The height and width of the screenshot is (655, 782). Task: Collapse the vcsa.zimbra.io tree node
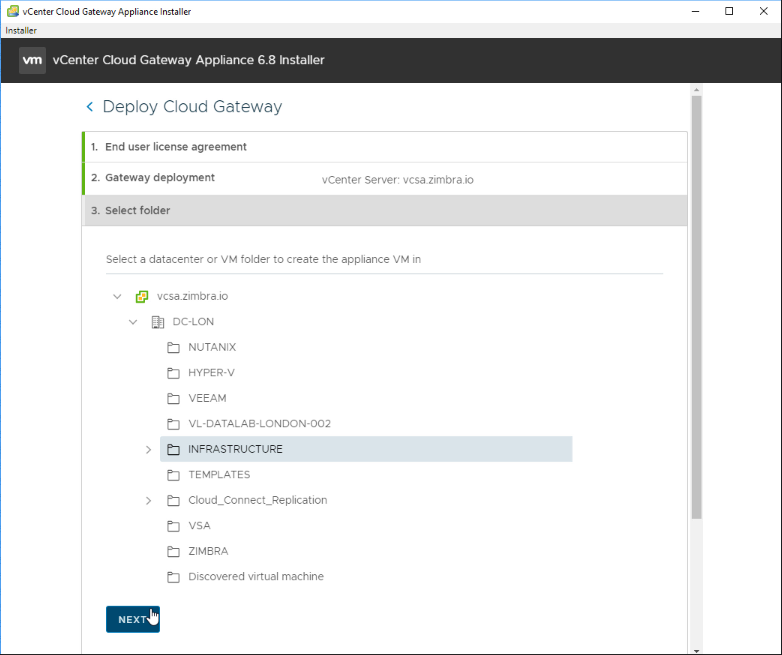(117, 296)
